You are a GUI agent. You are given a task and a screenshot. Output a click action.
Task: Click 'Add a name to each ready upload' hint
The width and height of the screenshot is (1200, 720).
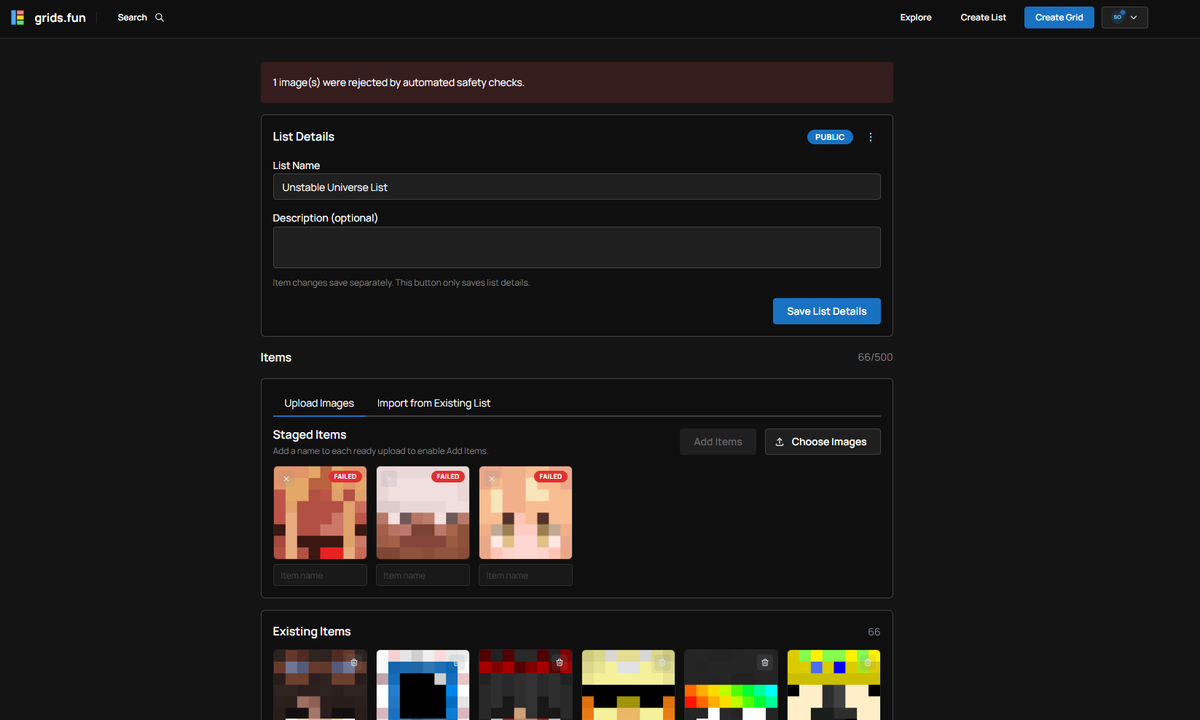pyautogui.click(x=380, y=451)
